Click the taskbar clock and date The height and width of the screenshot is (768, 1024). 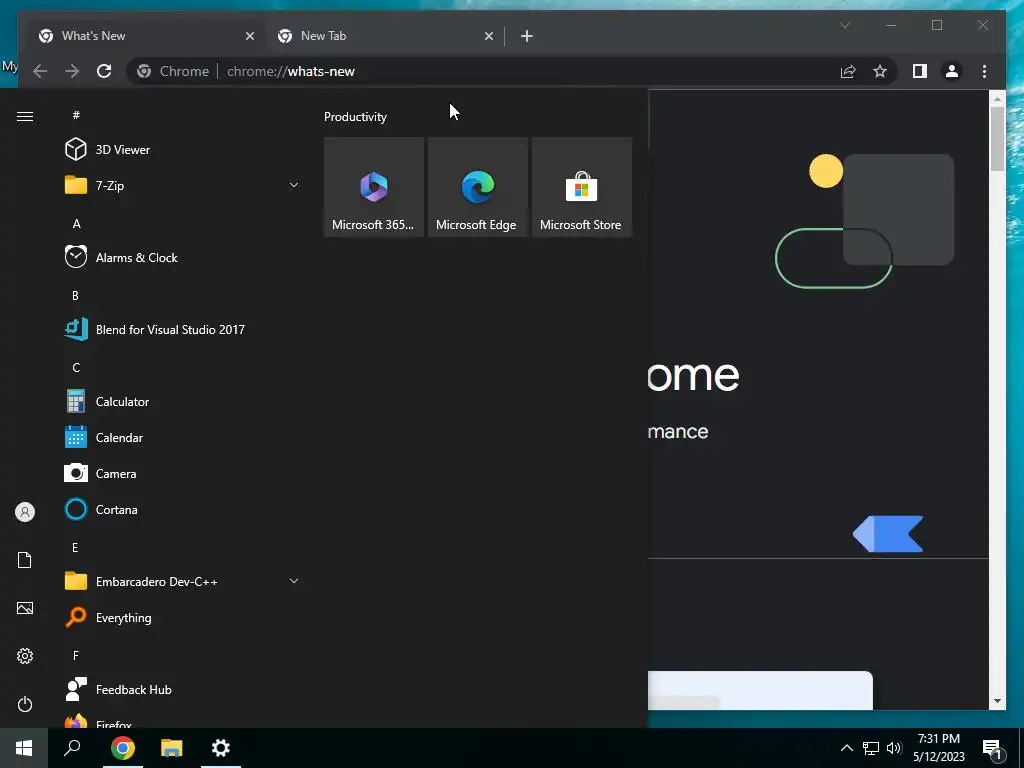pyautogui.click(x=938, y=748)
